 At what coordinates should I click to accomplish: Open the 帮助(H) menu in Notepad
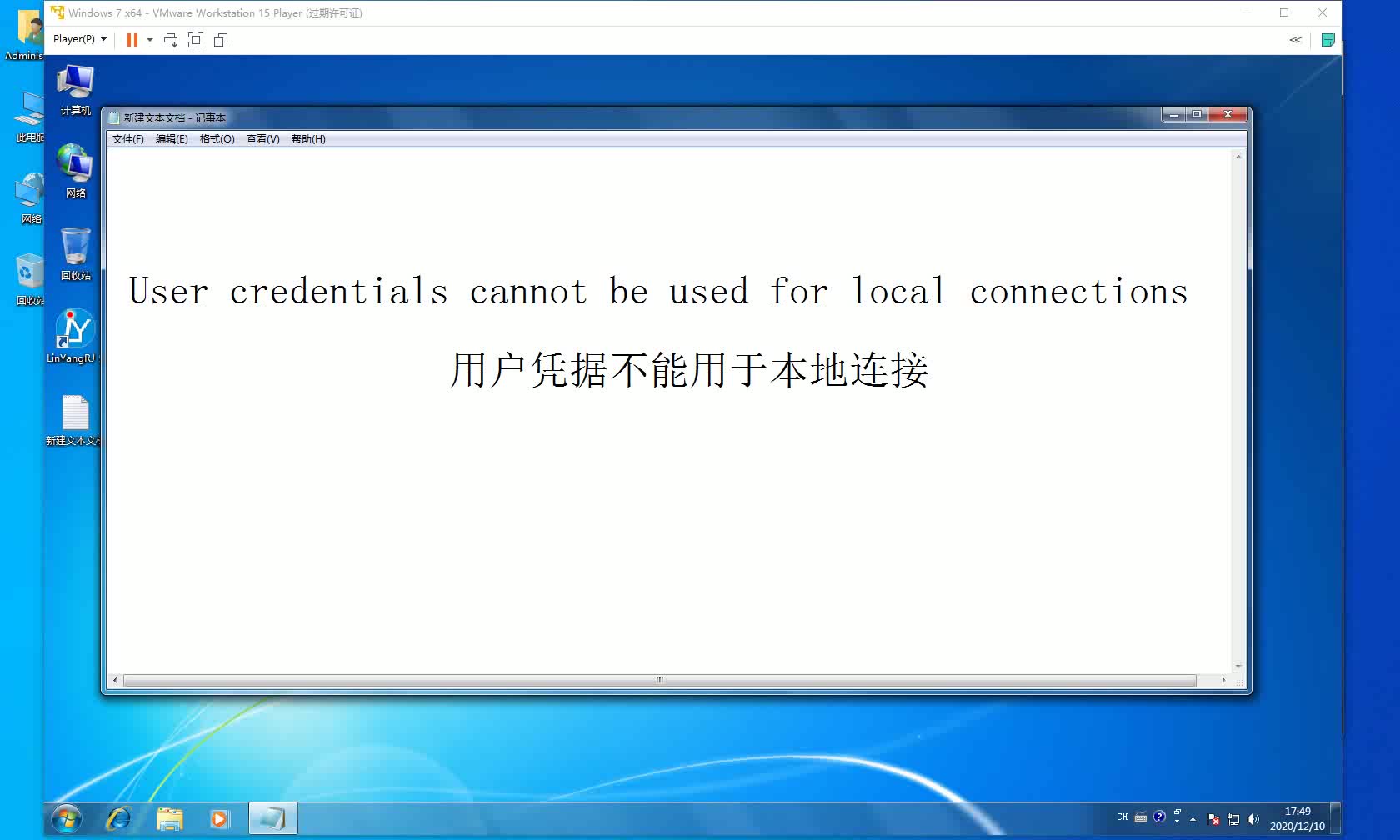click(308, 139)
